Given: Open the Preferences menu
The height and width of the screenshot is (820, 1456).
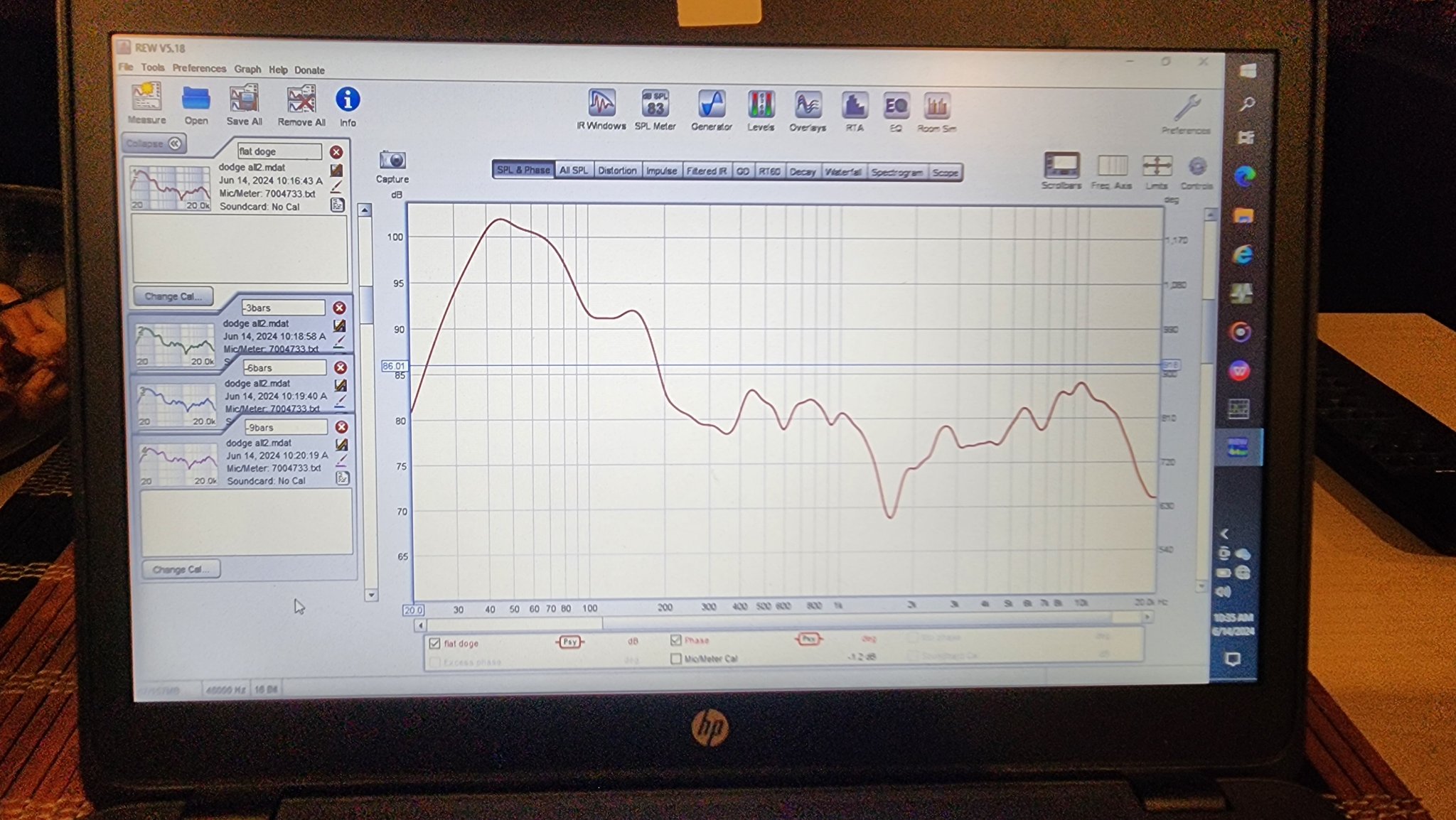Looking at the screenshot, I should tap(199, 68).
